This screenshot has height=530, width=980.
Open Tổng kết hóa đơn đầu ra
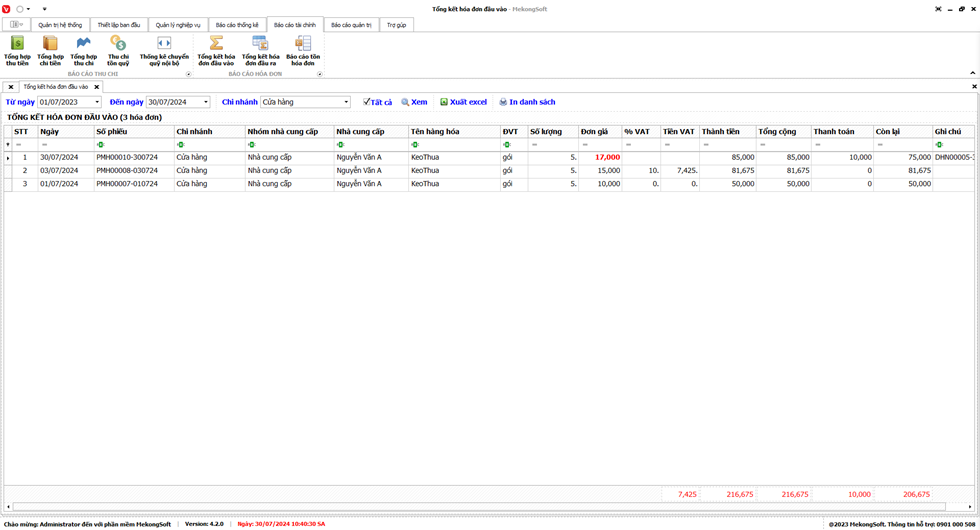click(260, 50)
